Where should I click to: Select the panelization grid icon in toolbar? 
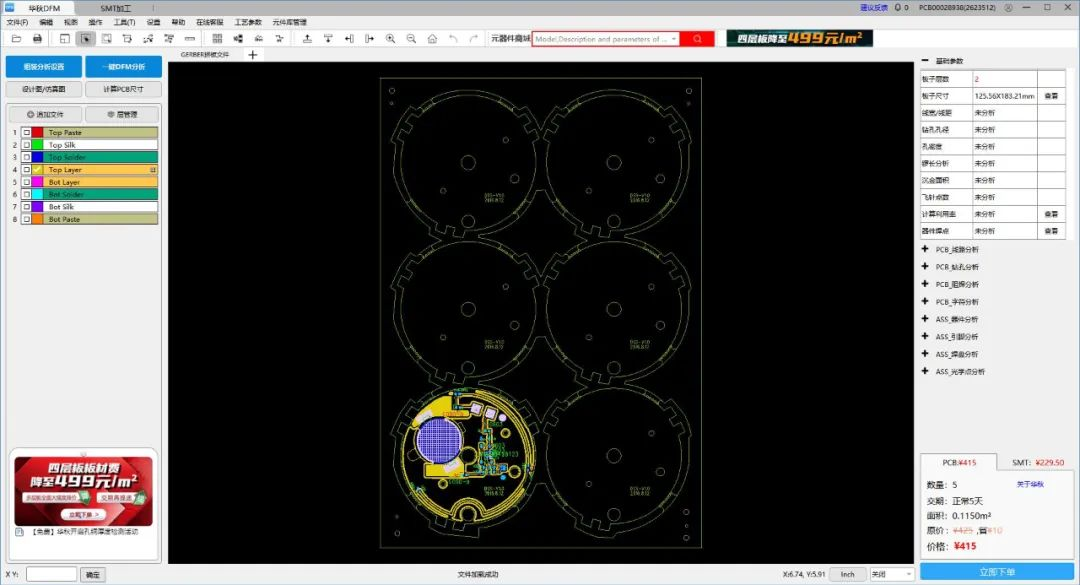point(217,38)
